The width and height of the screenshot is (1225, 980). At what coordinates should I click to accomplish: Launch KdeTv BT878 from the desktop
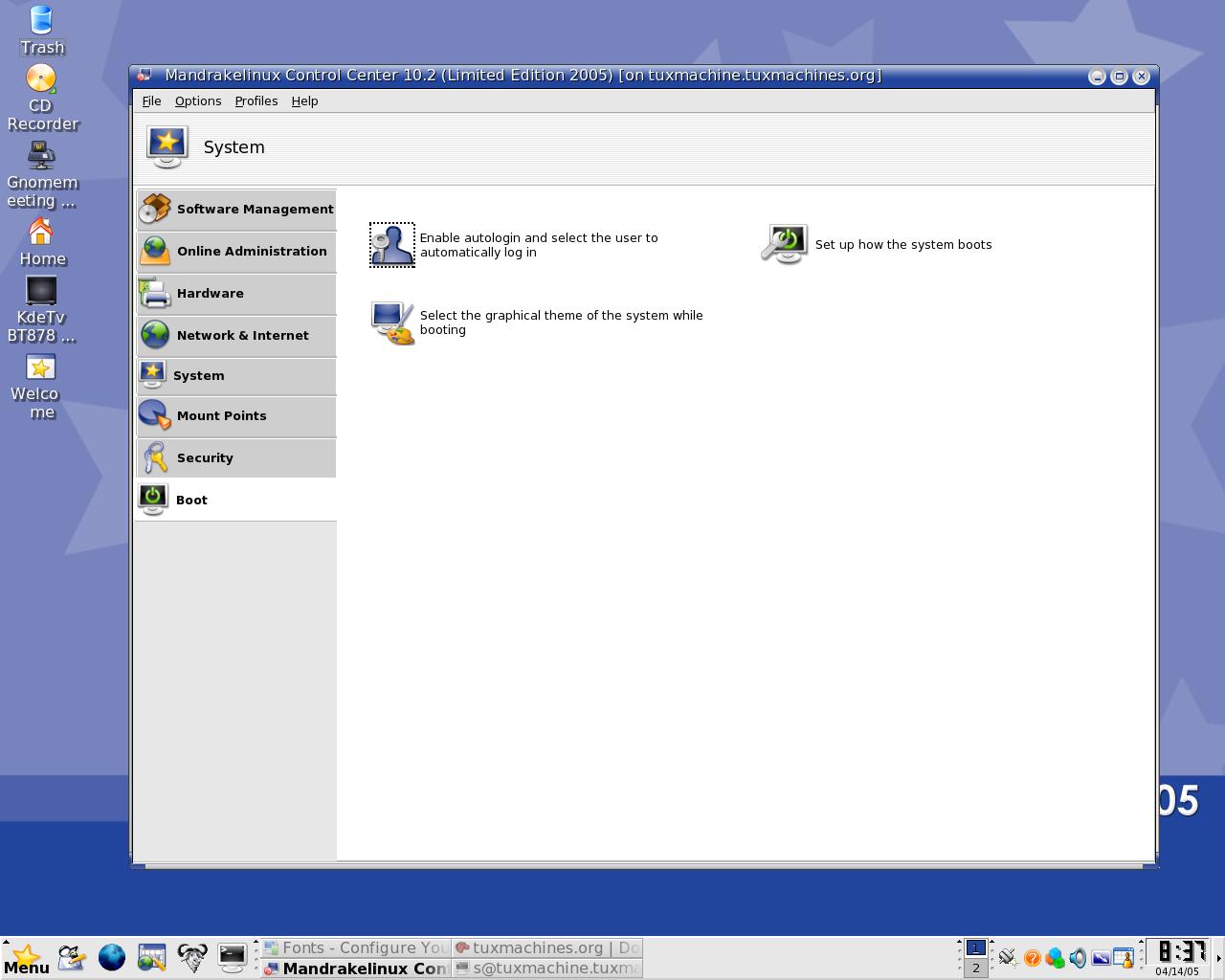pos(41,310)
